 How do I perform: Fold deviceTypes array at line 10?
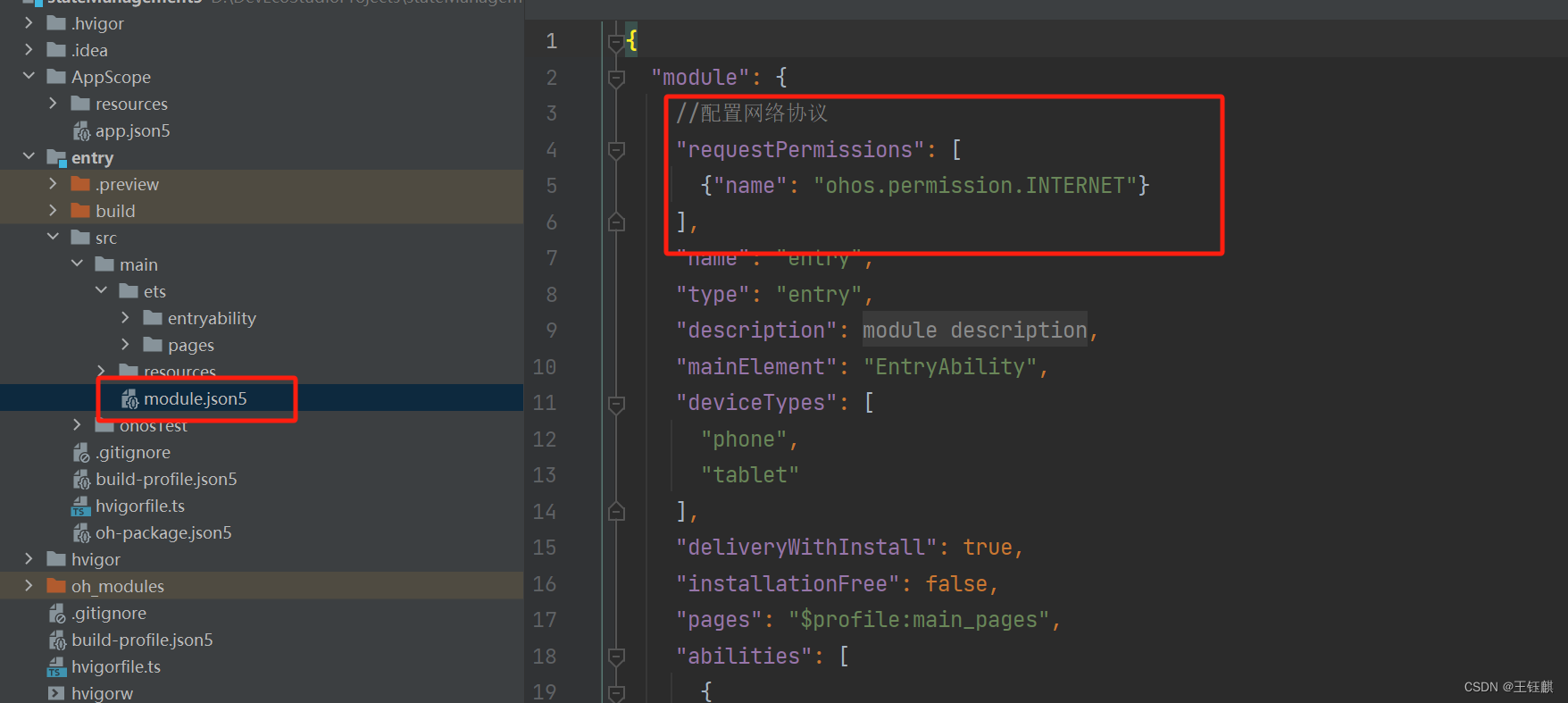click(616, 404)
